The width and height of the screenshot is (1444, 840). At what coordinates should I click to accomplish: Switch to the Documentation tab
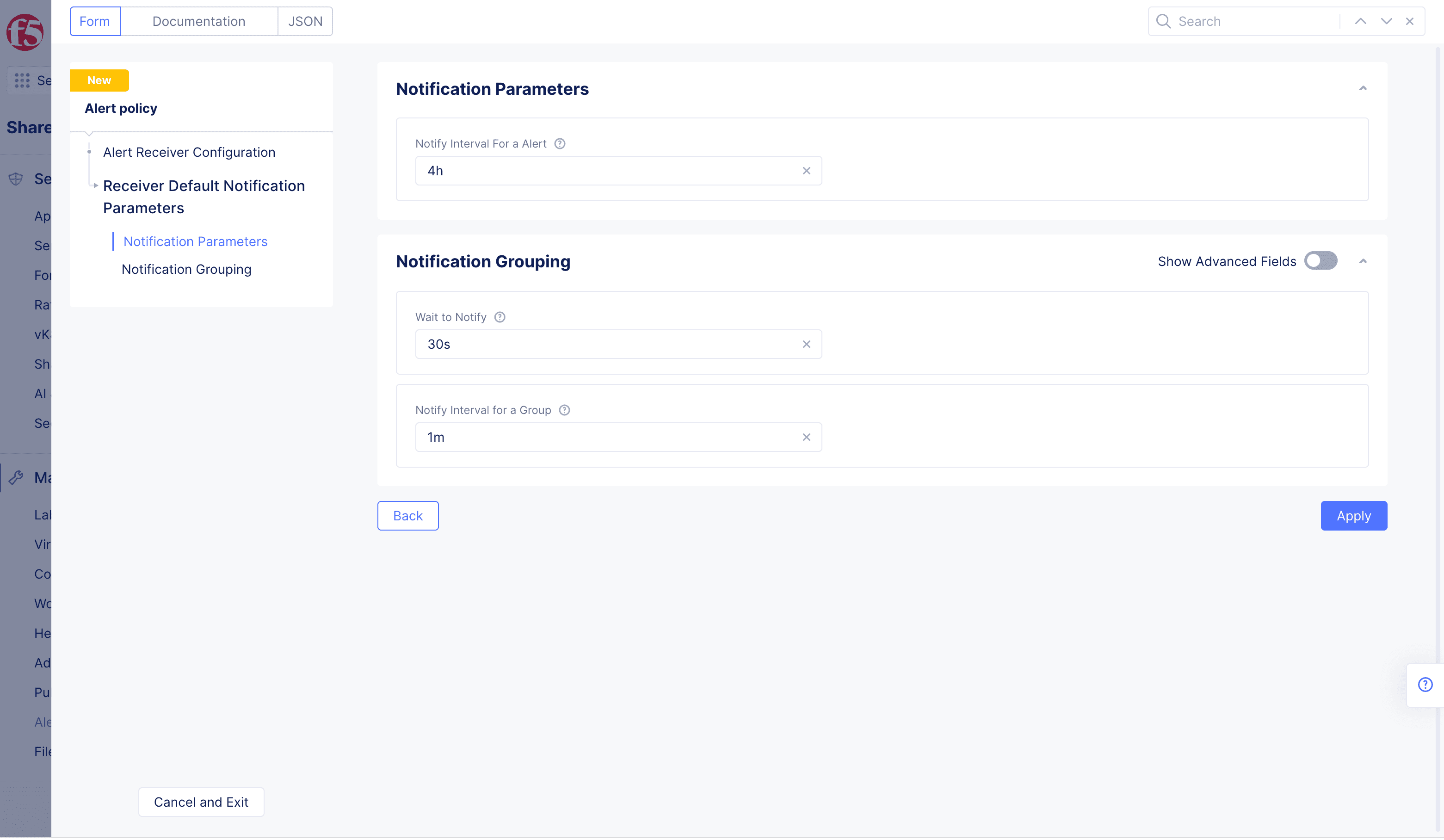coord(198,21)
